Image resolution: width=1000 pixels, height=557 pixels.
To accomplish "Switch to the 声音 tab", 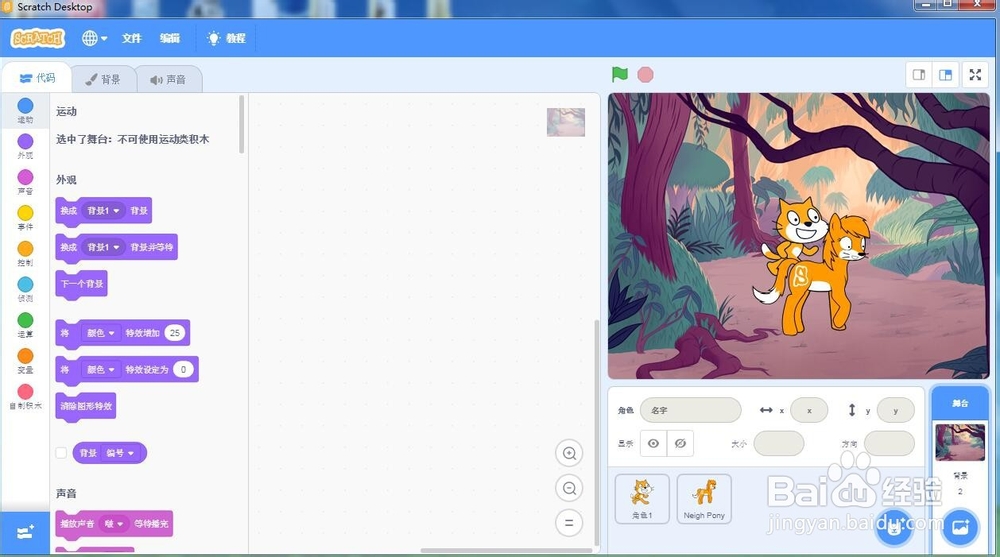I will 168,80.
